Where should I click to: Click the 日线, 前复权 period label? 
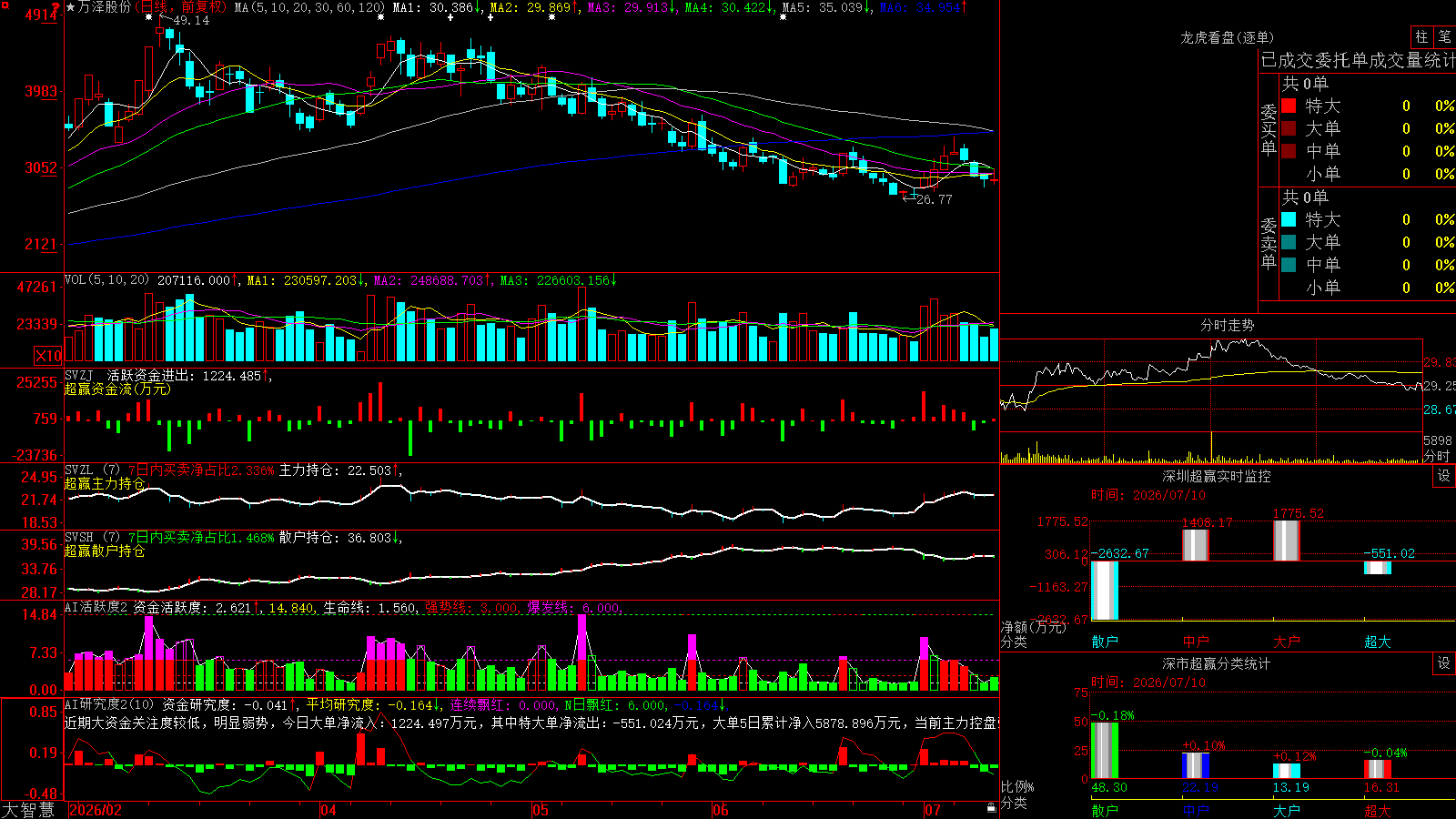[182, 7]
